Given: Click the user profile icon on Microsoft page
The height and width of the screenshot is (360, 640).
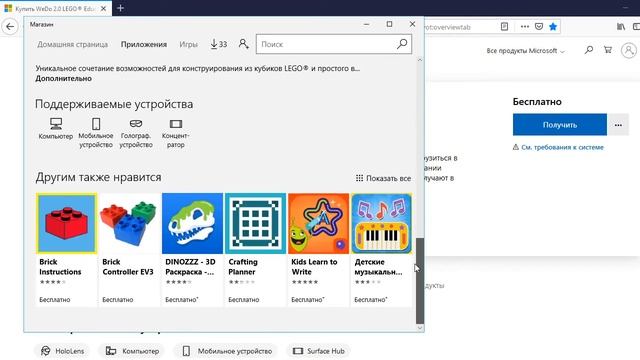Looking at the screenshot, I should point(629,51).
